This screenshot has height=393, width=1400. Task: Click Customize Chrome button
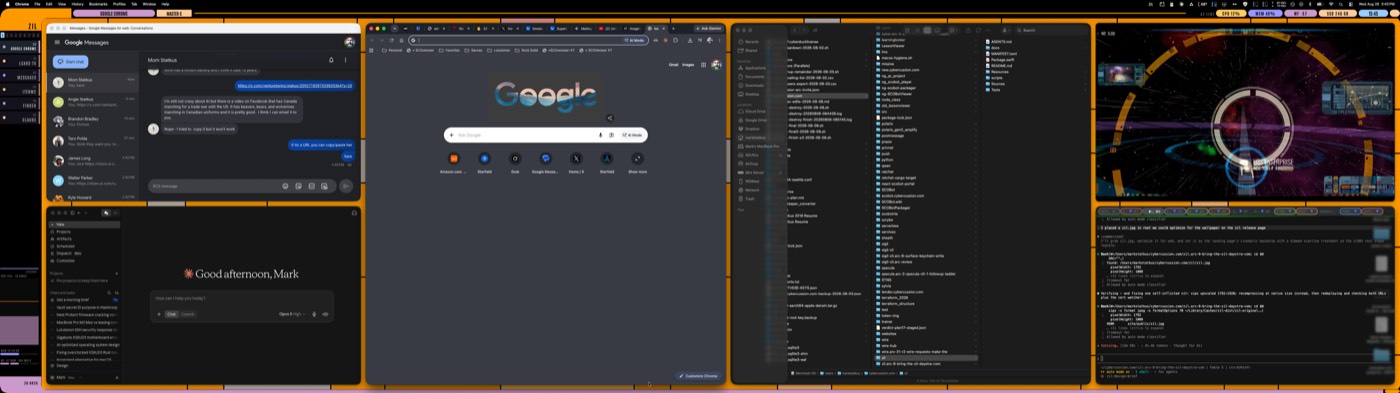click(698, 376)
